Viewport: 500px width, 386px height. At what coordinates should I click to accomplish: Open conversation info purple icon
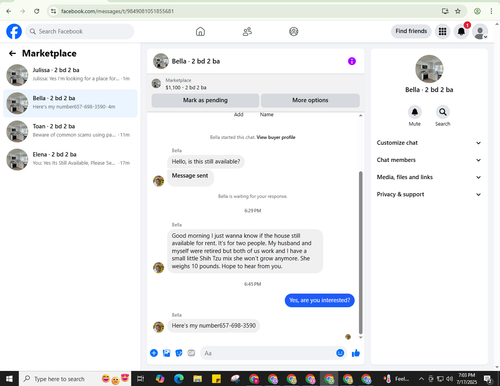click(352, 61)
